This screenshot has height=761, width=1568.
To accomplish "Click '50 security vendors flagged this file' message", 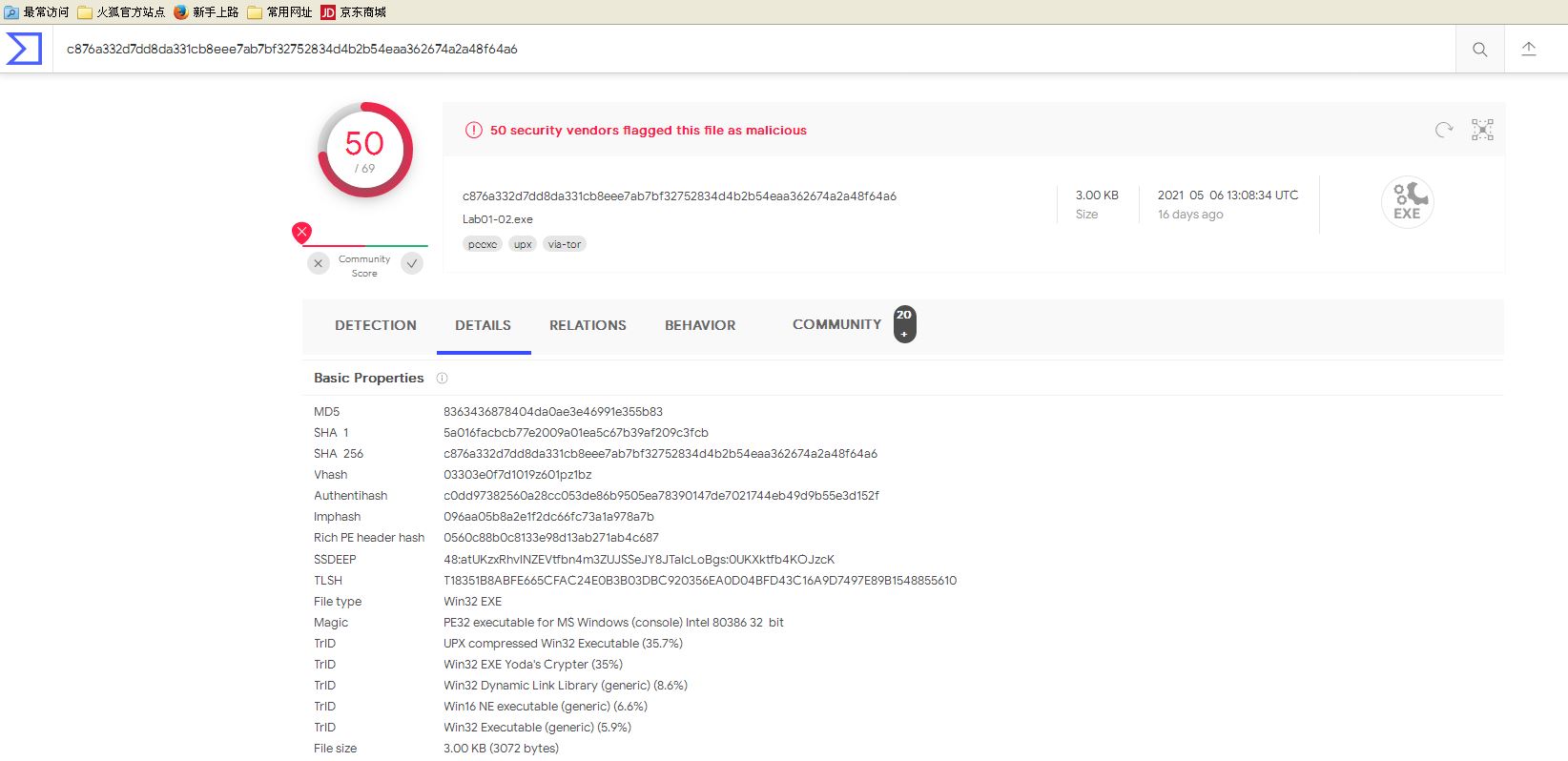I will (649, 131).
